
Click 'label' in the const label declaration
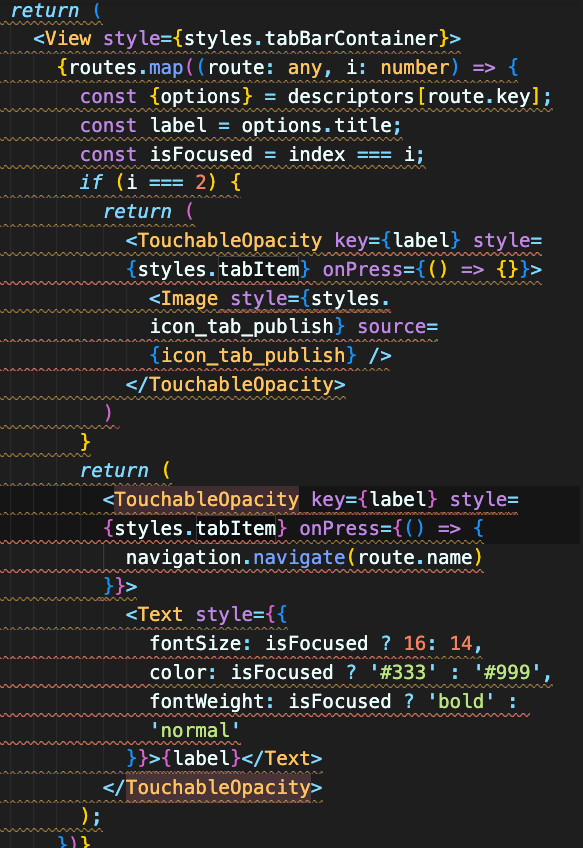(x=178, y=125)
